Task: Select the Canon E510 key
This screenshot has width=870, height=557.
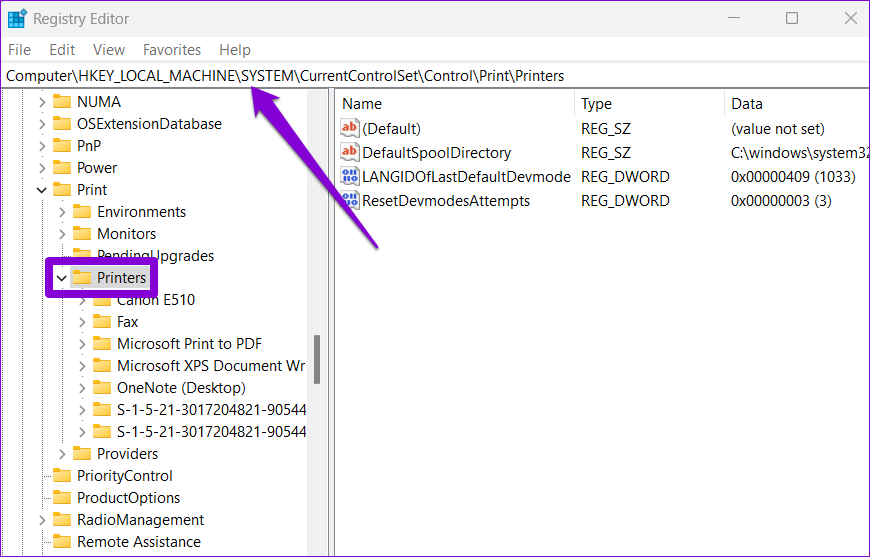Action: [x=156, y=300]
